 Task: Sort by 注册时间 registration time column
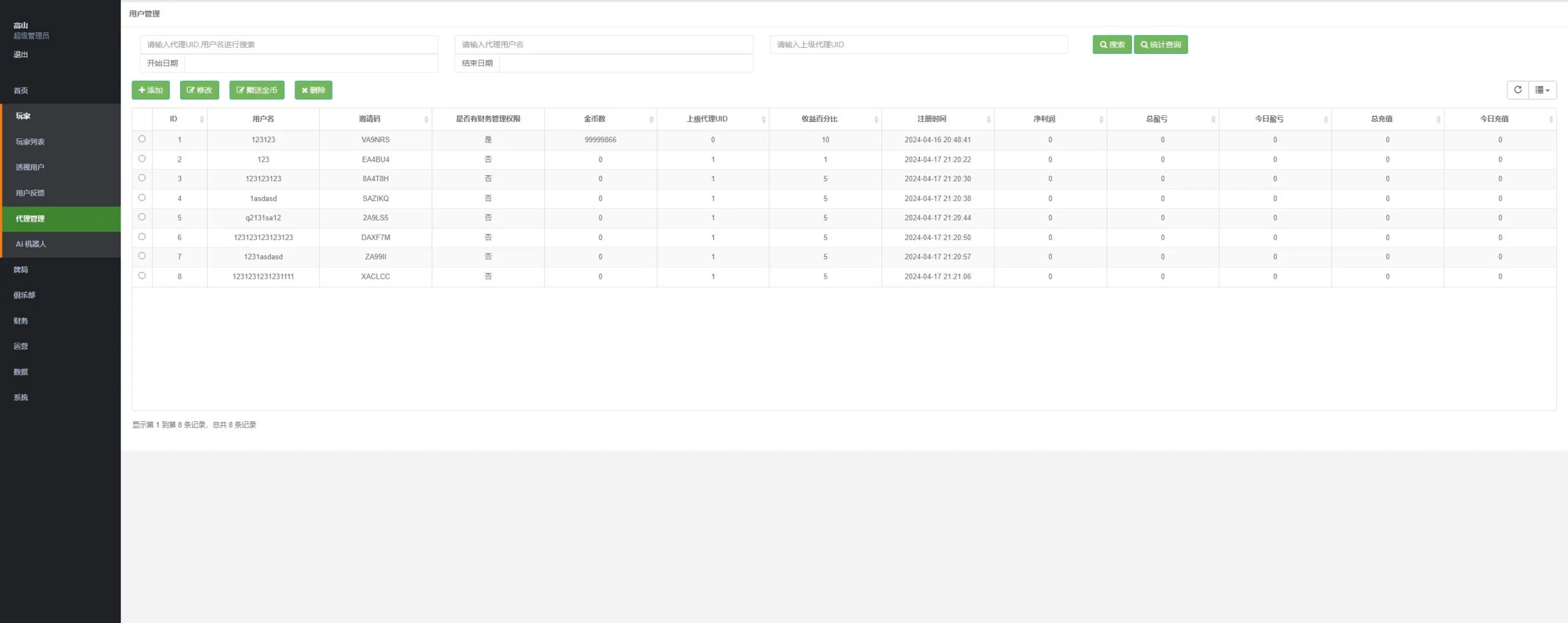pyautogui.click(x=938, y=119)
